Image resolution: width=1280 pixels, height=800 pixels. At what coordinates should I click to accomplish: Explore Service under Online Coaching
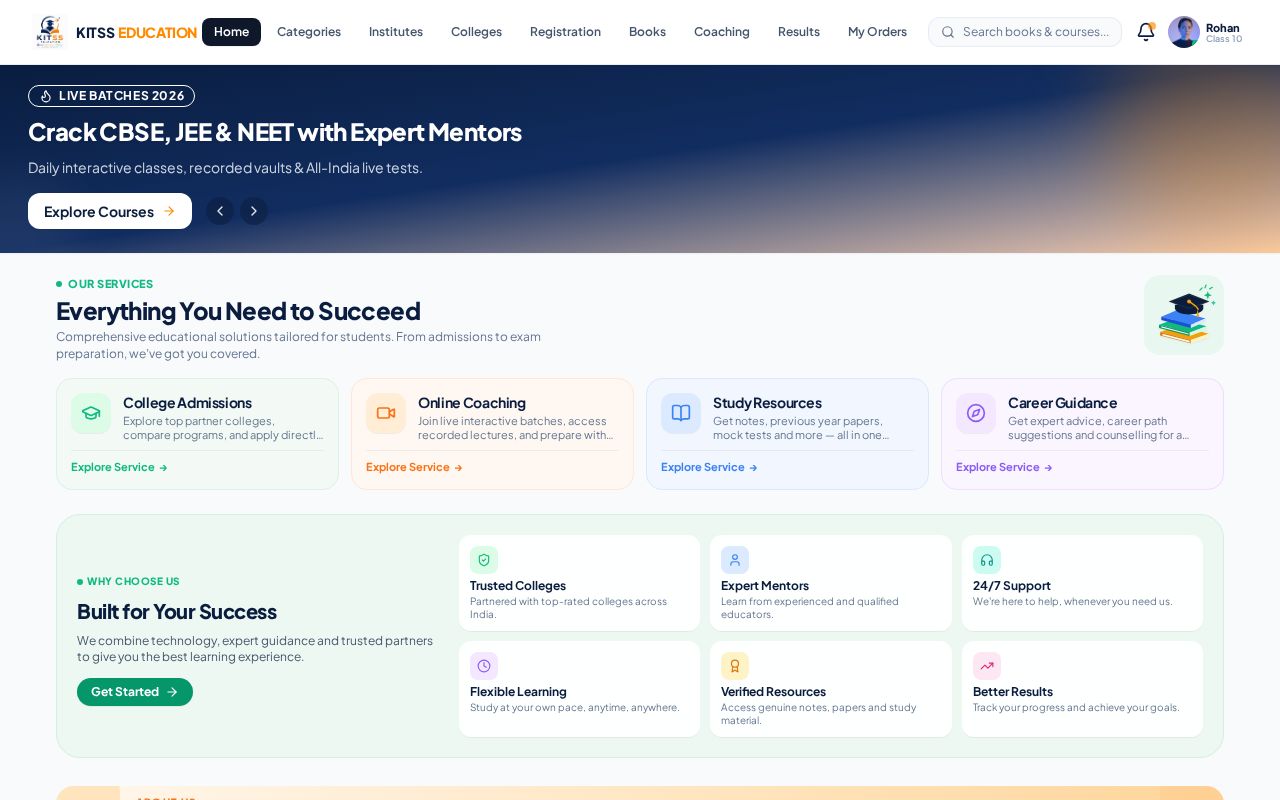pyautogui.click(x=414, y=467)
